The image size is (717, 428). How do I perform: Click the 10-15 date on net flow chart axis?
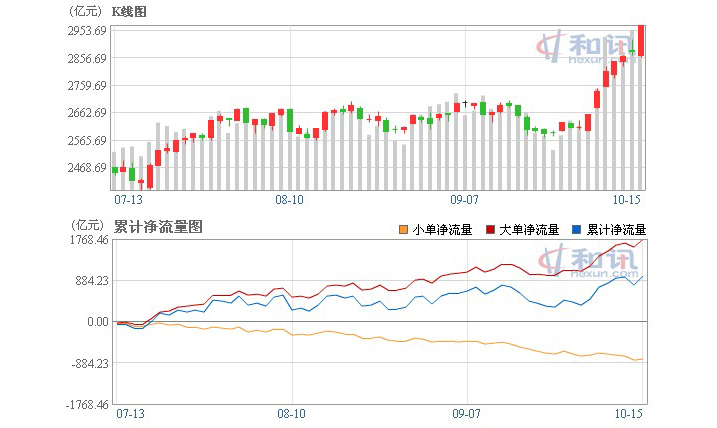click(628, 414)
